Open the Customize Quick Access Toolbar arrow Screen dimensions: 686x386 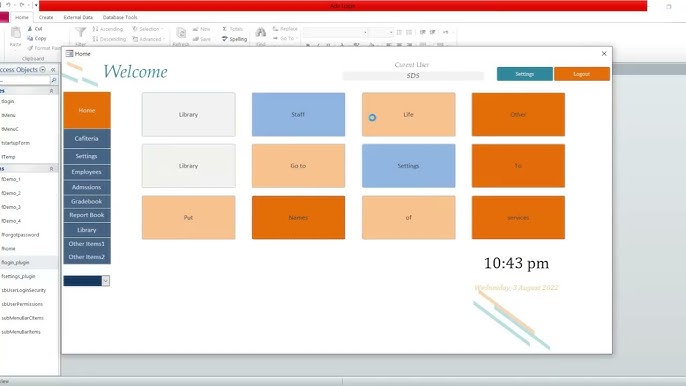36,5
